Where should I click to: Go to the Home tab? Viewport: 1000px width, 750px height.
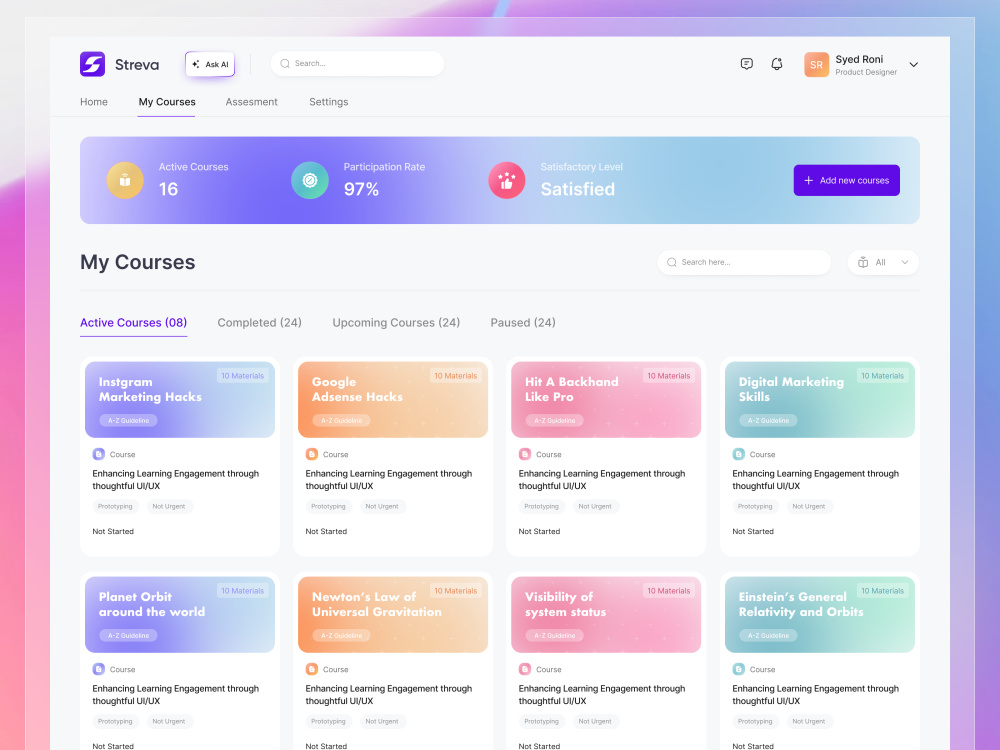pos(94,102)
